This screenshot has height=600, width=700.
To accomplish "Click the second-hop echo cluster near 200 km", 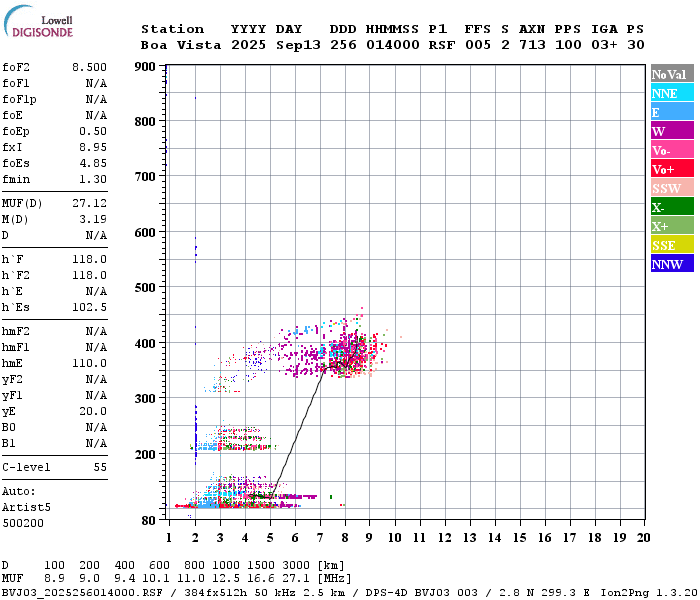I will (234, 439).
